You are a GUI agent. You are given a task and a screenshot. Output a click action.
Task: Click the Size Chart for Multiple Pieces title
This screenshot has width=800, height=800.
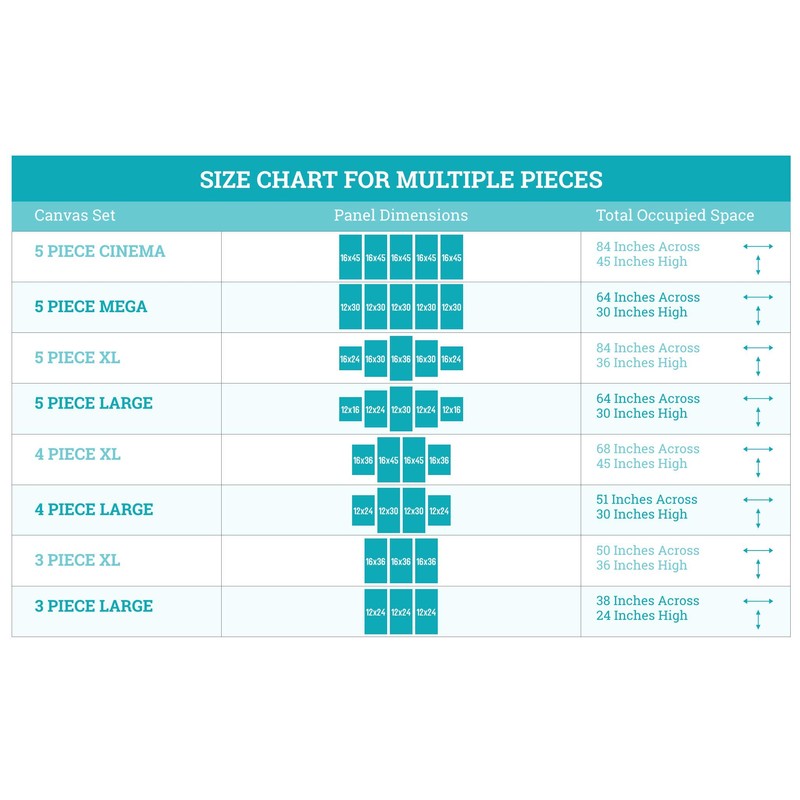tap(400, 180)
